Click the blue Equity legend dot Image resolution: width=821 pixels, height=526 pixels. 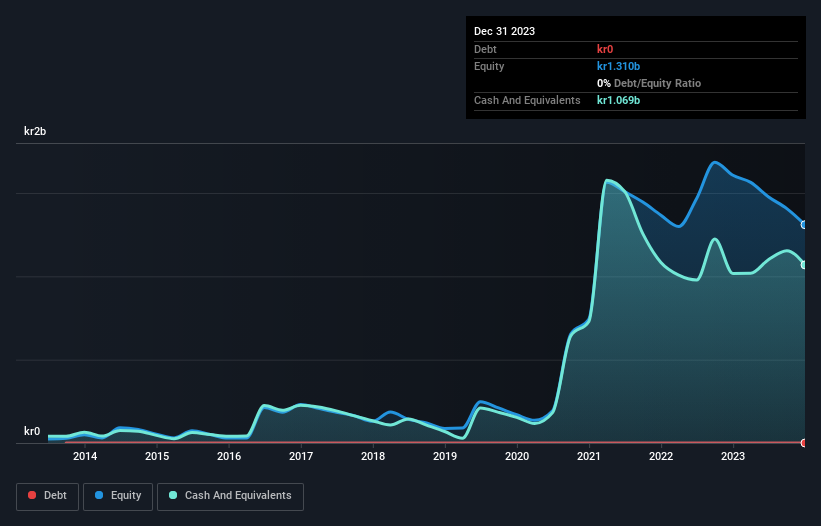click(x=99, y=495)
